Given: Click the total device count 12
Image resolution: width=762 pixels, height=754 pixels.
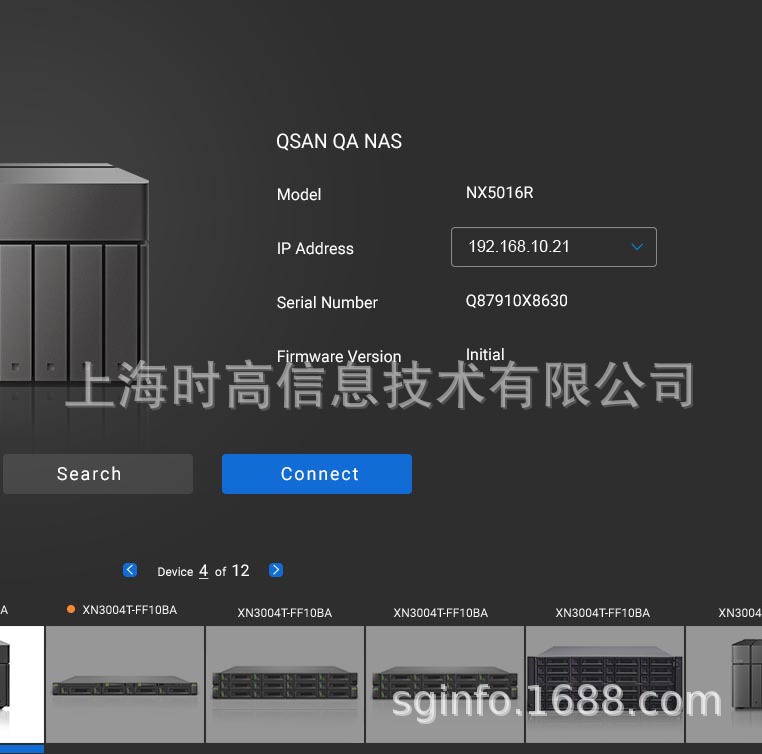Looking at the screenshot, I should (241, 570).
